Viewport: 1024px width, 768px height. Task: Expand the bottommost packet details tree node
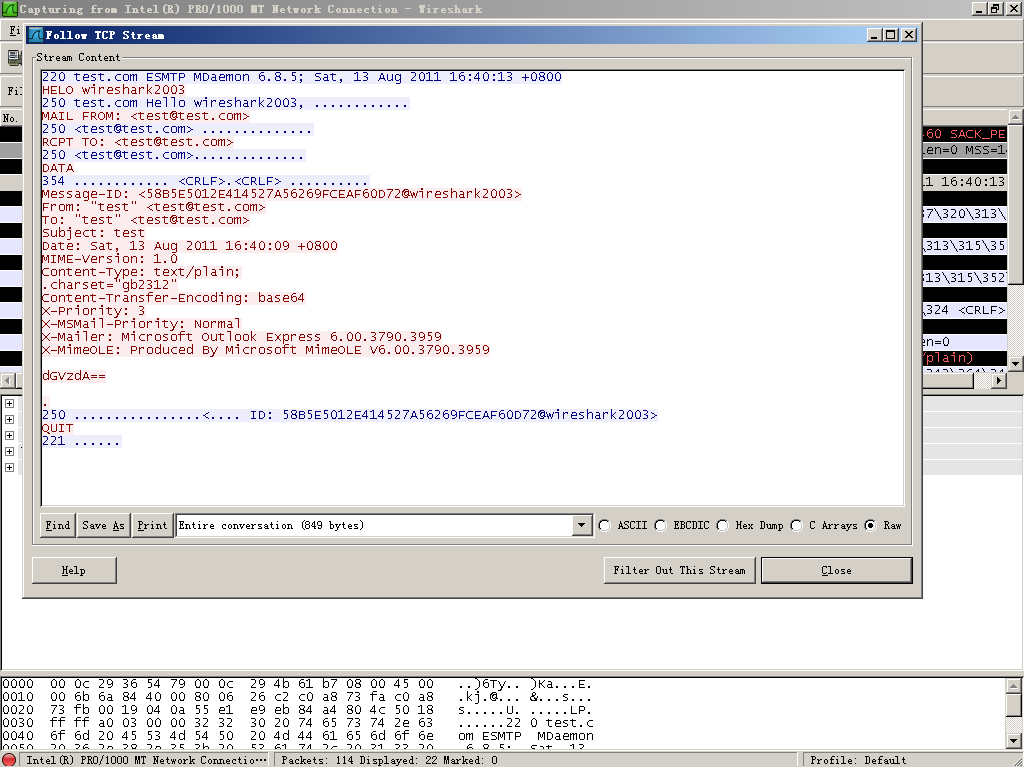click(9, 468)
